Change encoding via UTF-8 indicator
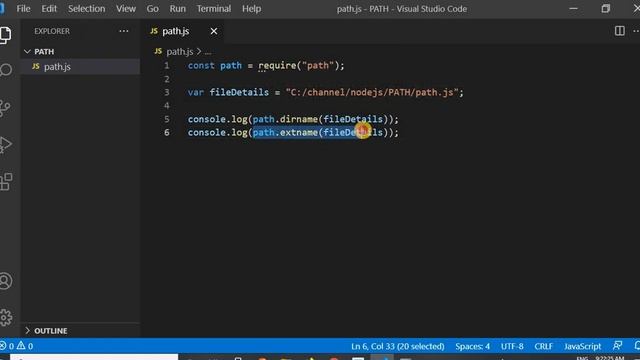The height and width of the screenshot is (360, 640). (x=512, y=346)
